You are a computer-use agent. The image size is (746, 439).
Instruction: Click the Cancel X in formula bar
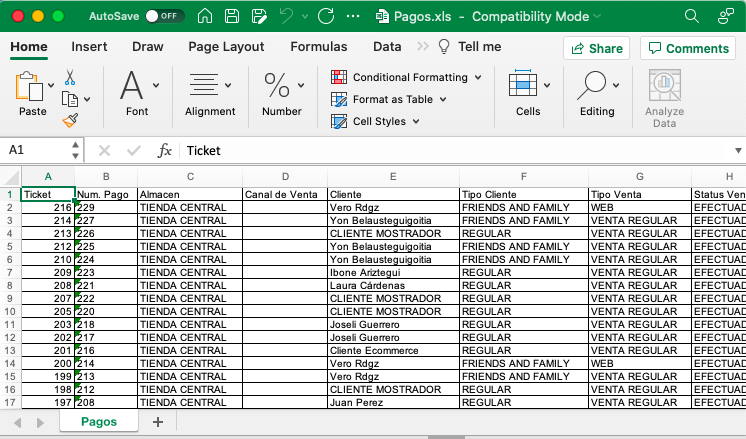click(104, 151)
